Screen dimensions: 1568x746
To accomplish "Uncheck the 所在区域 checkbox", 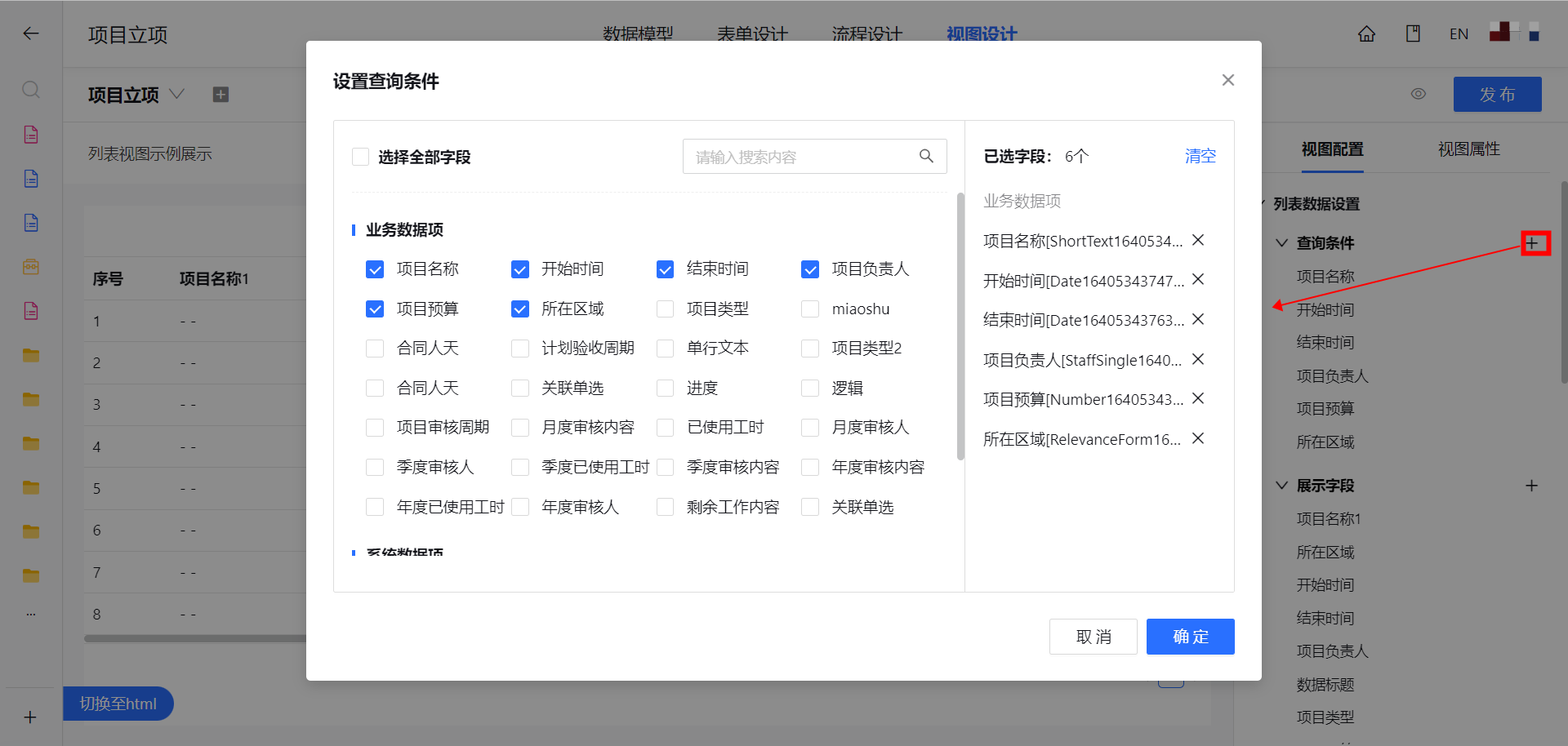I will pos(520,309).
